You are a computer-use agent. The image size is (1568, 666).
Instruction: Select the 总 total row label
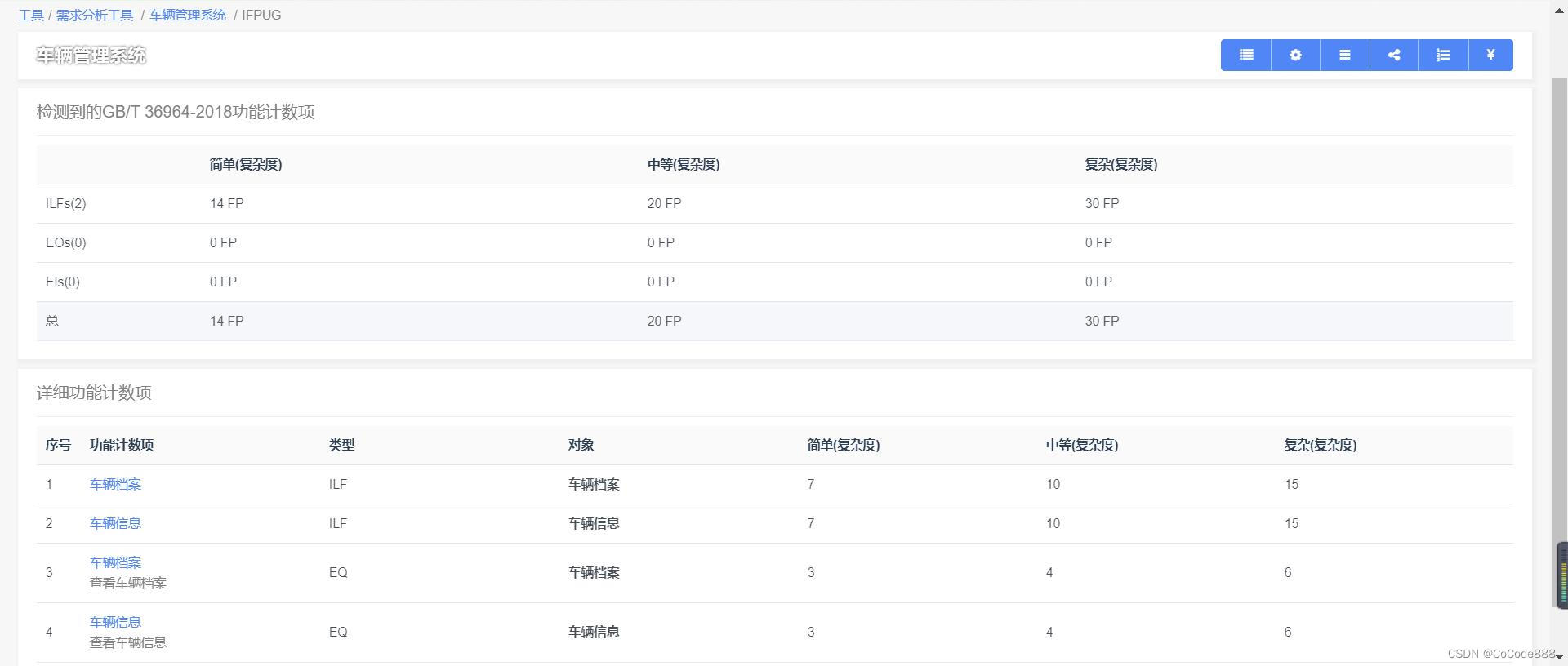click(x=52, y=321)
